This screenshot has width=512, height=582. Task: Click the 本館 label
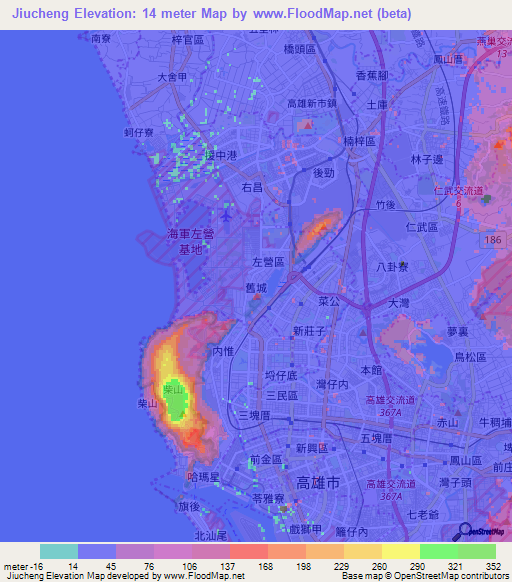click(x=371, y=370)
